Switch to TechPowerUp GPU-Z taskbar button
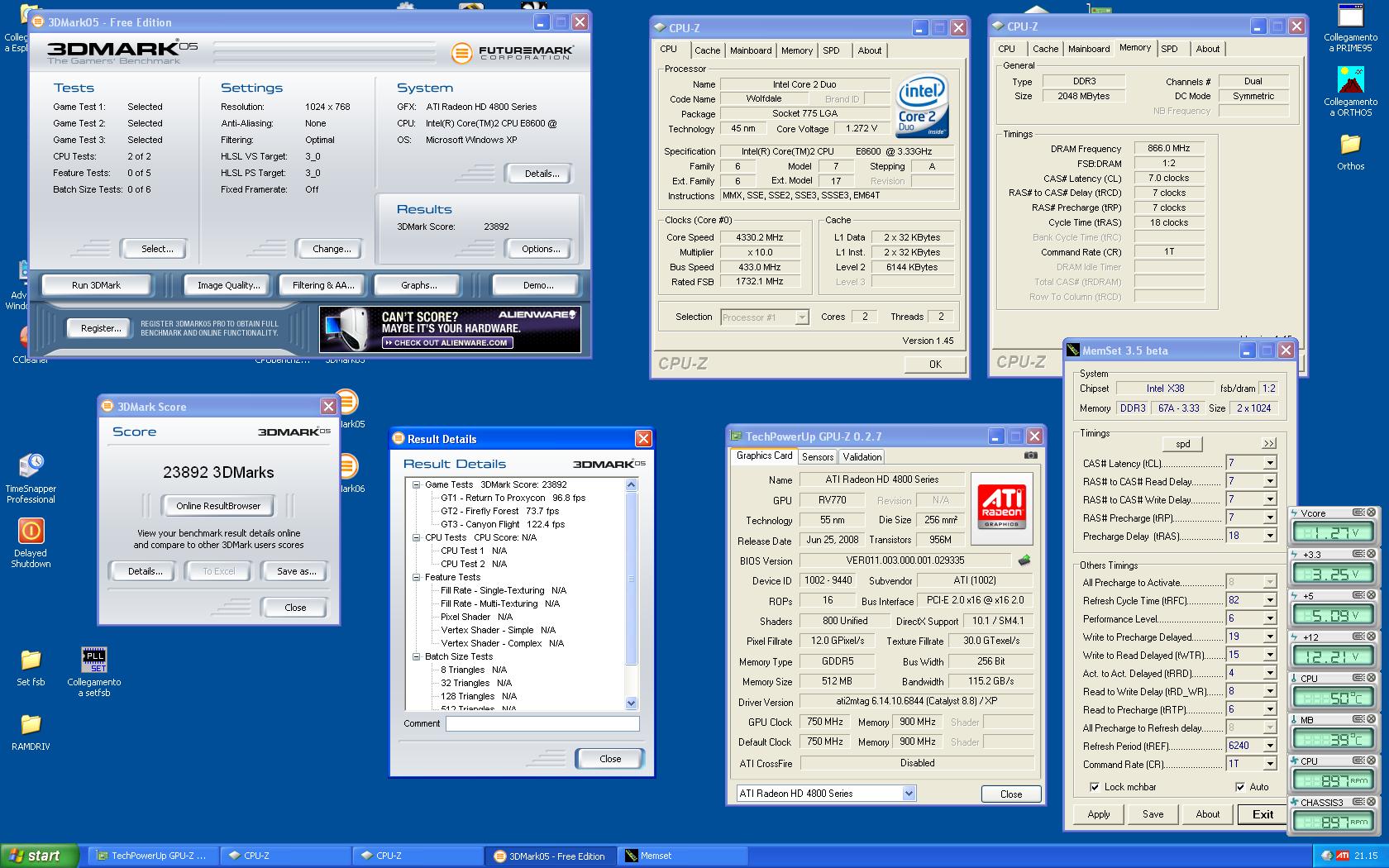Screen dimensions: 1389x868 click(x=154, y=856)
